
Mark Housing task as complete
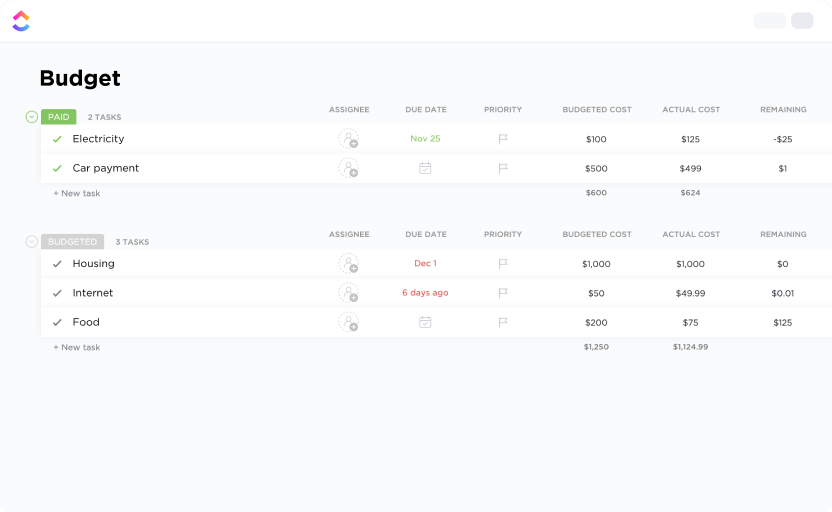57,264
